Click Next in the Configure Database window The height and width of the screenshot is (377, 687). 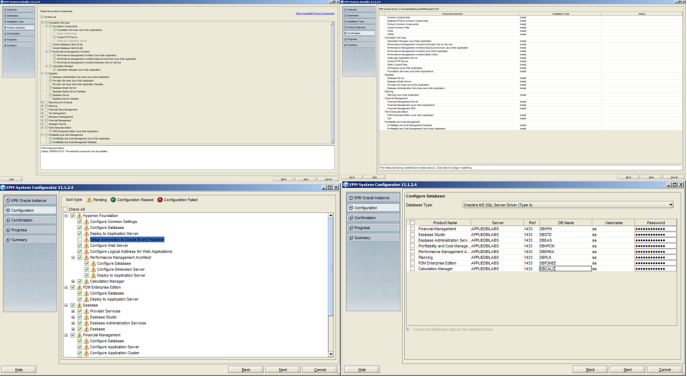click(x=627, y=370)
